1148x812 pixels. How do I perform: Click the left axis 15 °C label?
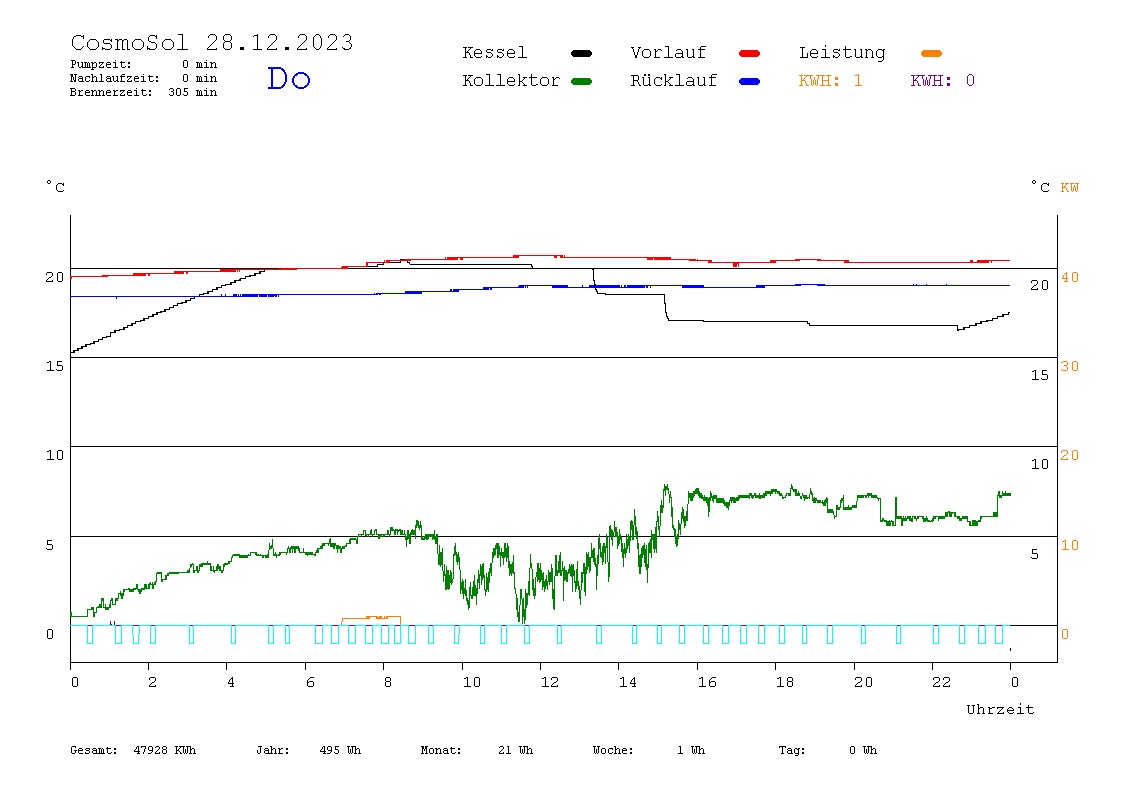pos(55,366)
